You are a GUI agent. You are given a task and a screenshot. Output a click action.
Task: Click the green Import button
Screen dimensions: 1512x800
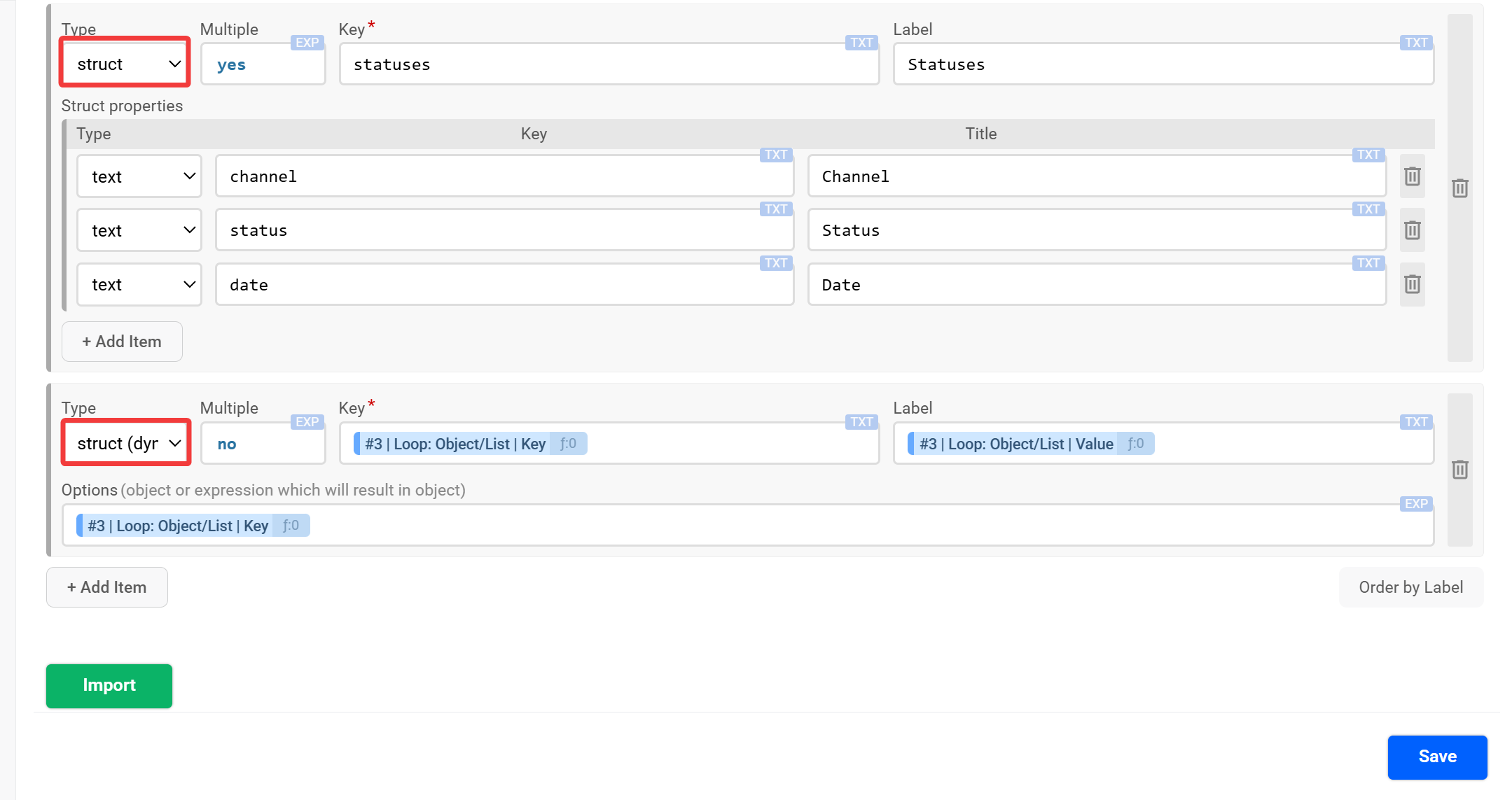pyautogui.click(x=109, y=685)
